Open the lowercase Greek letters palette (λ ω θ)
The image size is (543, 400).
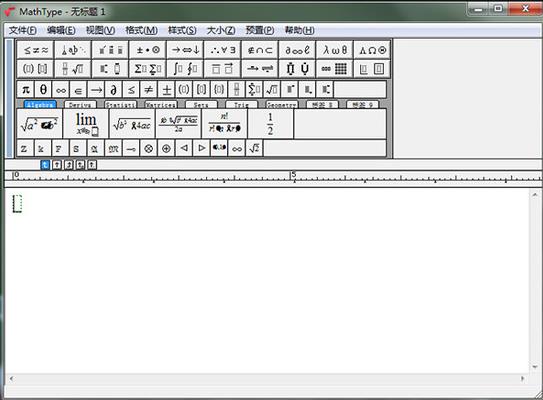pyautogui.click(x=335, y=50)
